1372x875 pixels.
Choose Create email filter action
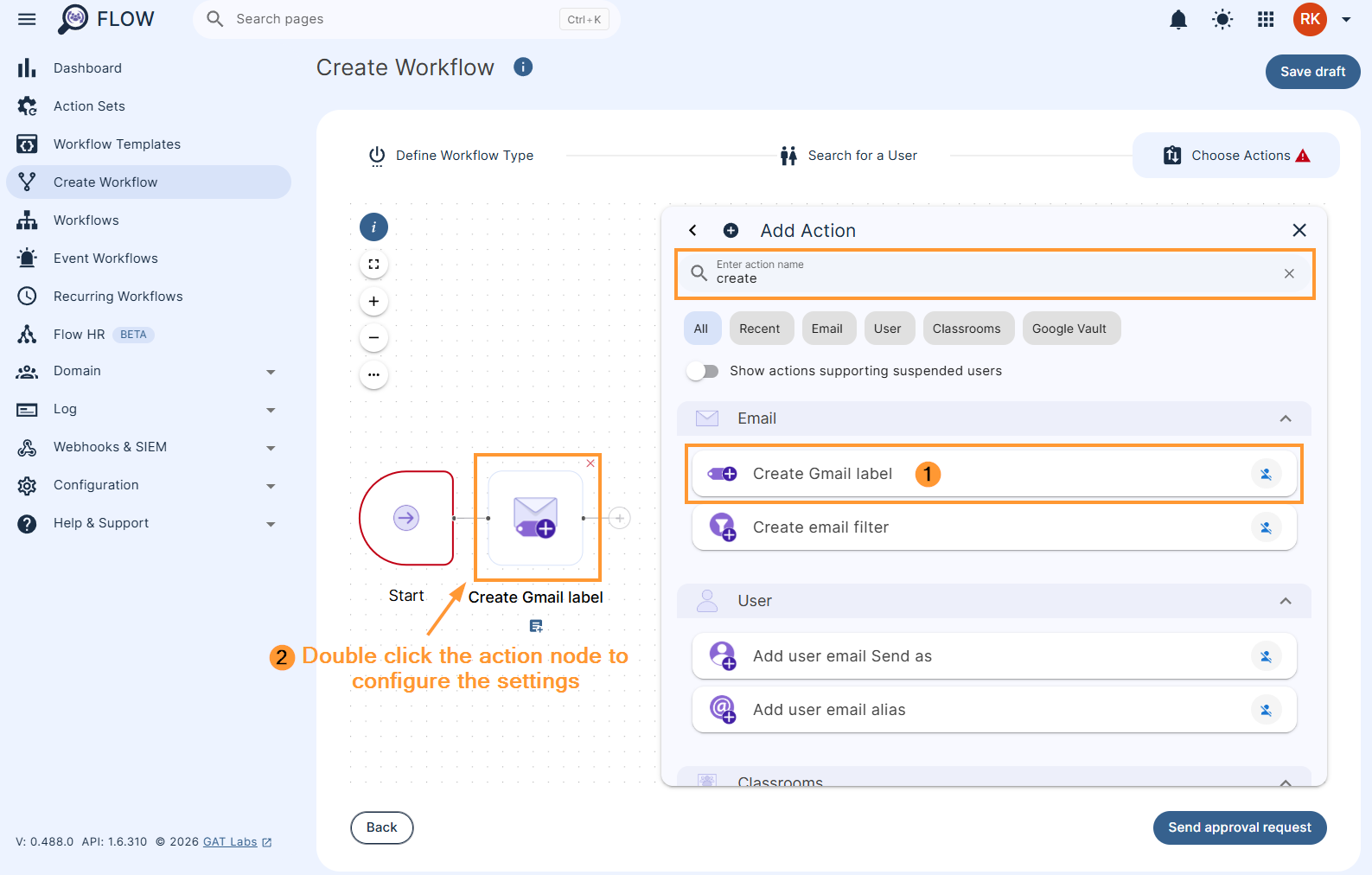[x=994, y=527]
